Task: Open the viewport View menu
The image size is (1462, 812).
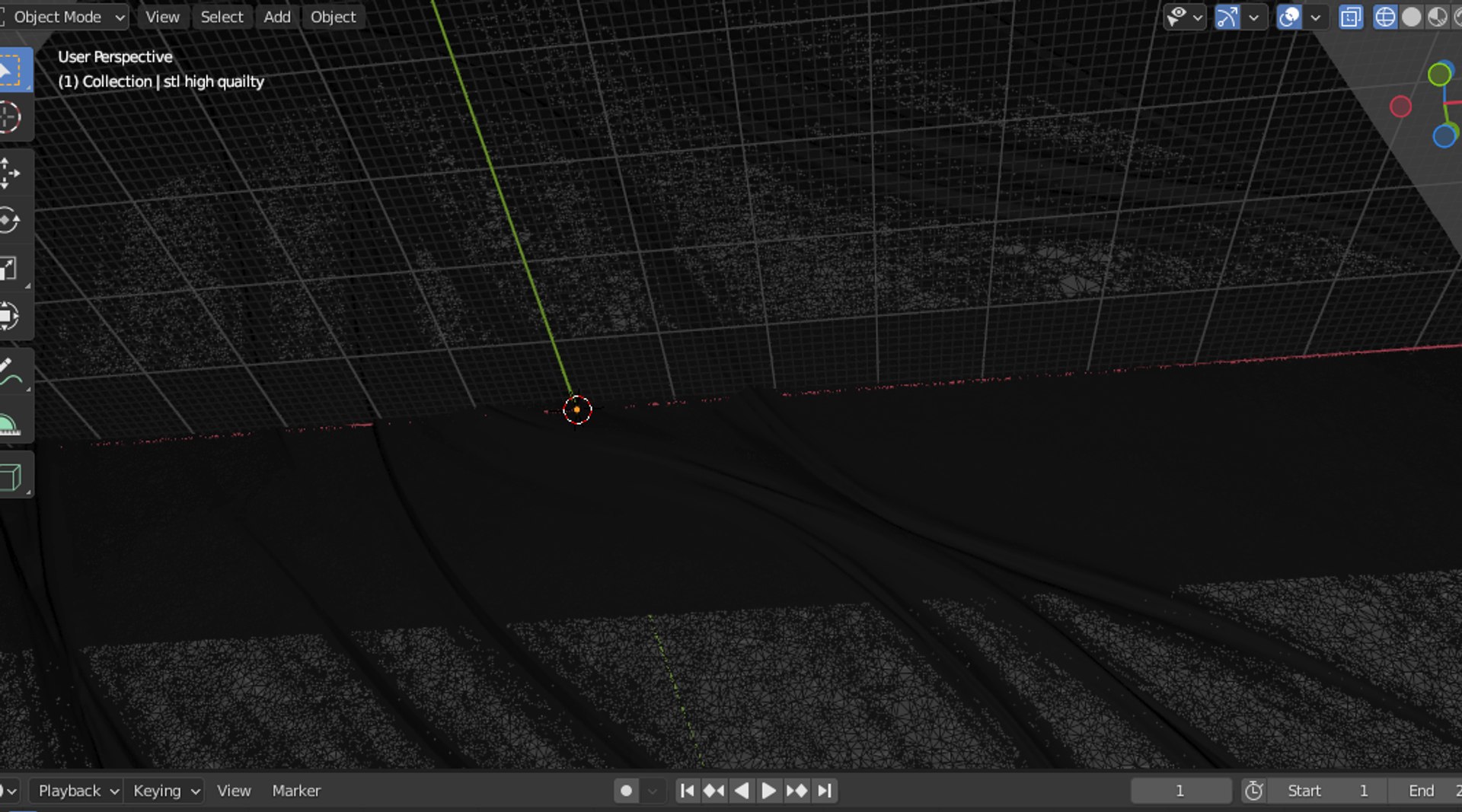Action: (x=162, y=17)
